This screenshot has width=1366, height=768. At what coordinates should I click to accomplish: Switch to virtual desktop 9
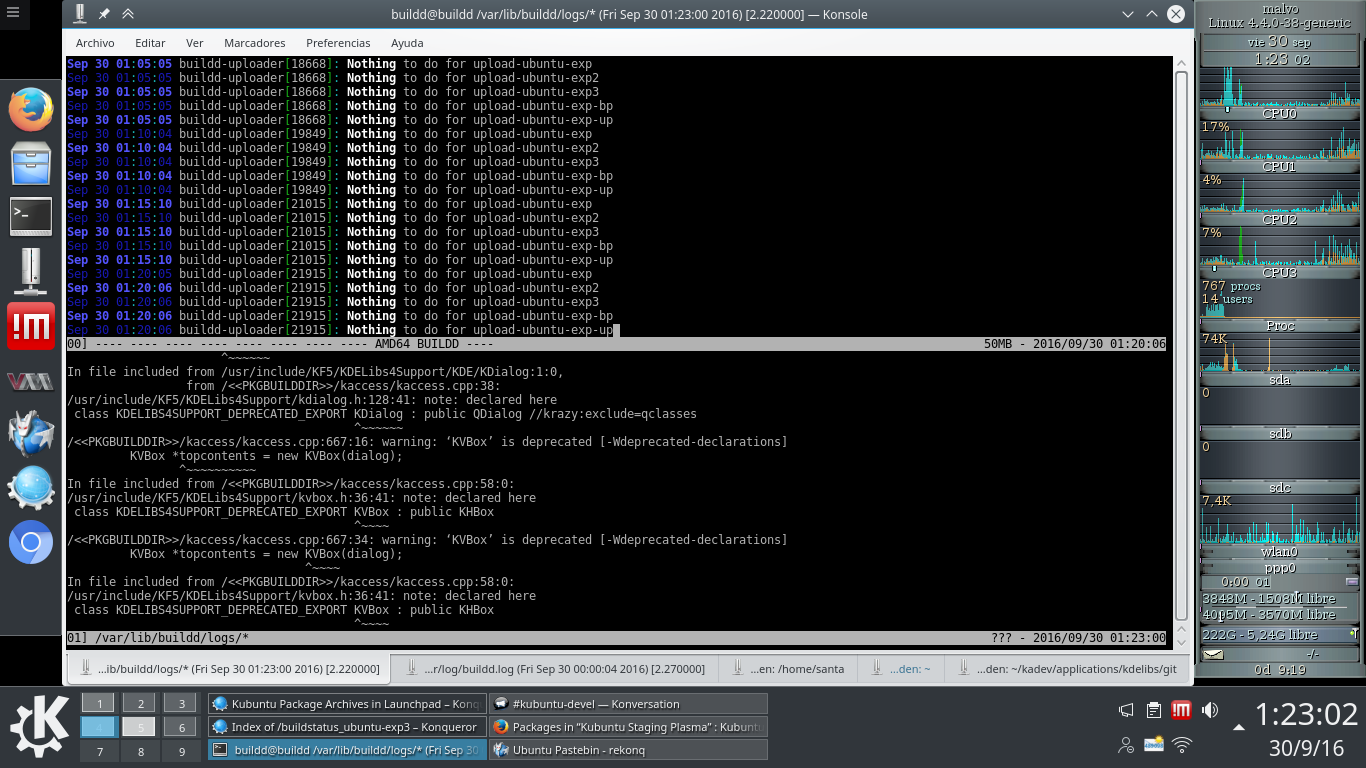pos(181,751)
